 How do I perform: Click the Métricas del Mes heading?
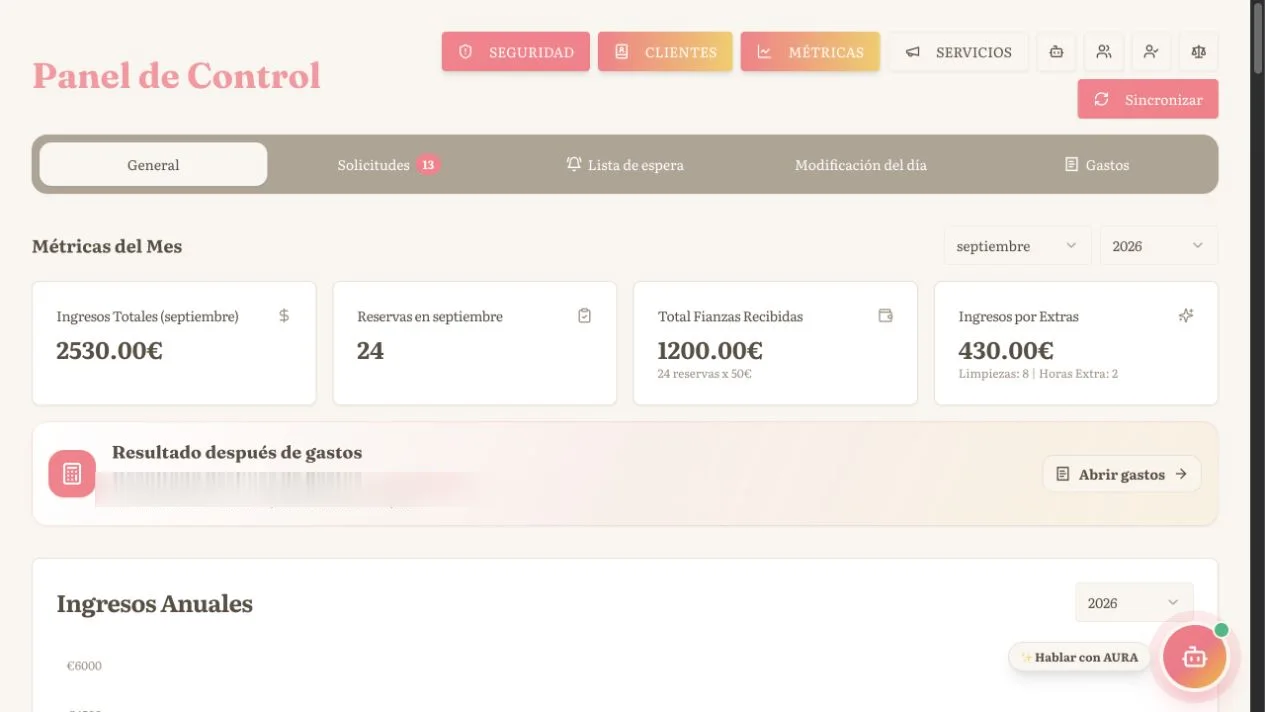pyautogui.click(x=107, y=246)
